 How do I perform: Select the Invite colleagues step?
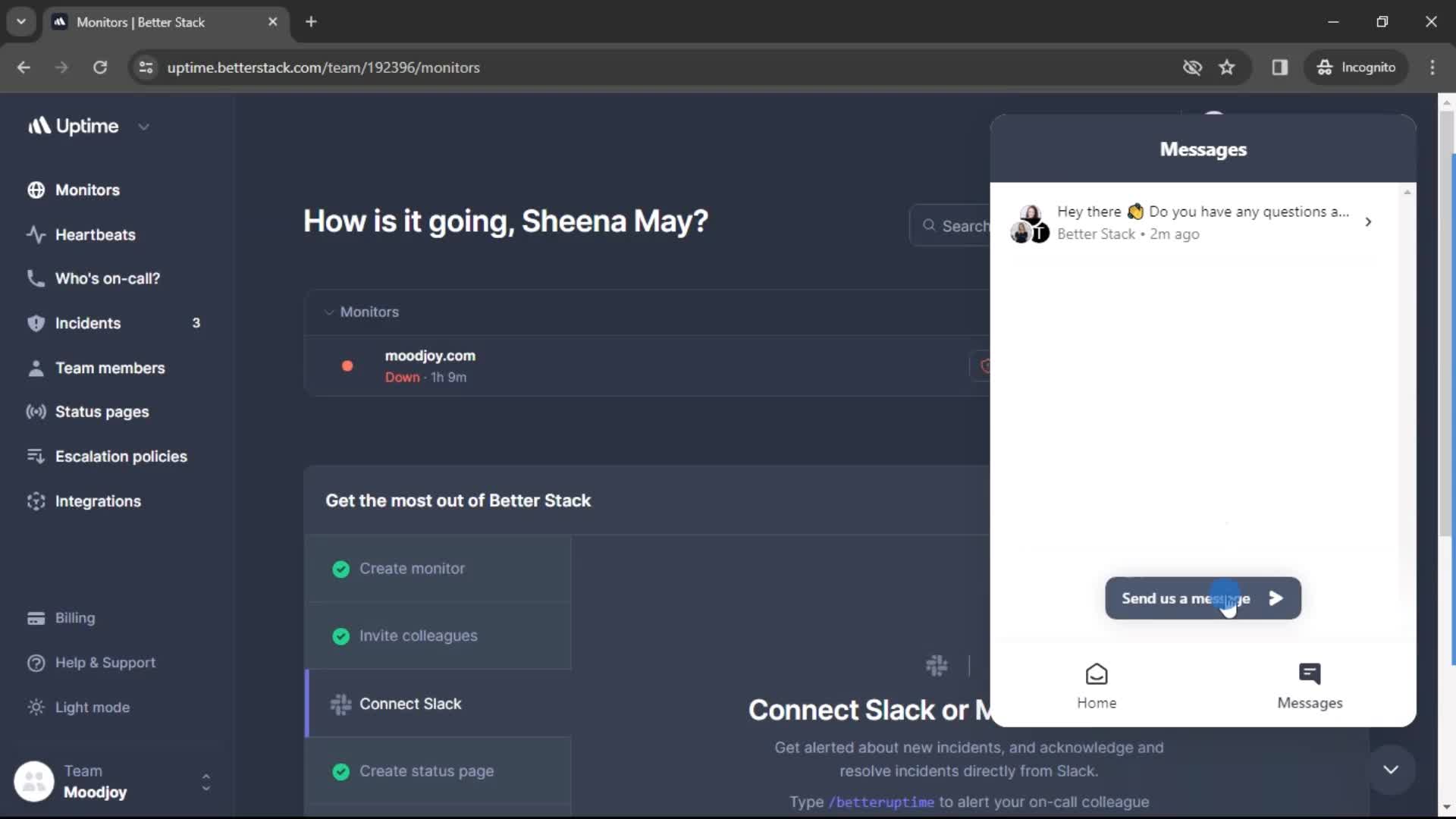coord(438,635)
